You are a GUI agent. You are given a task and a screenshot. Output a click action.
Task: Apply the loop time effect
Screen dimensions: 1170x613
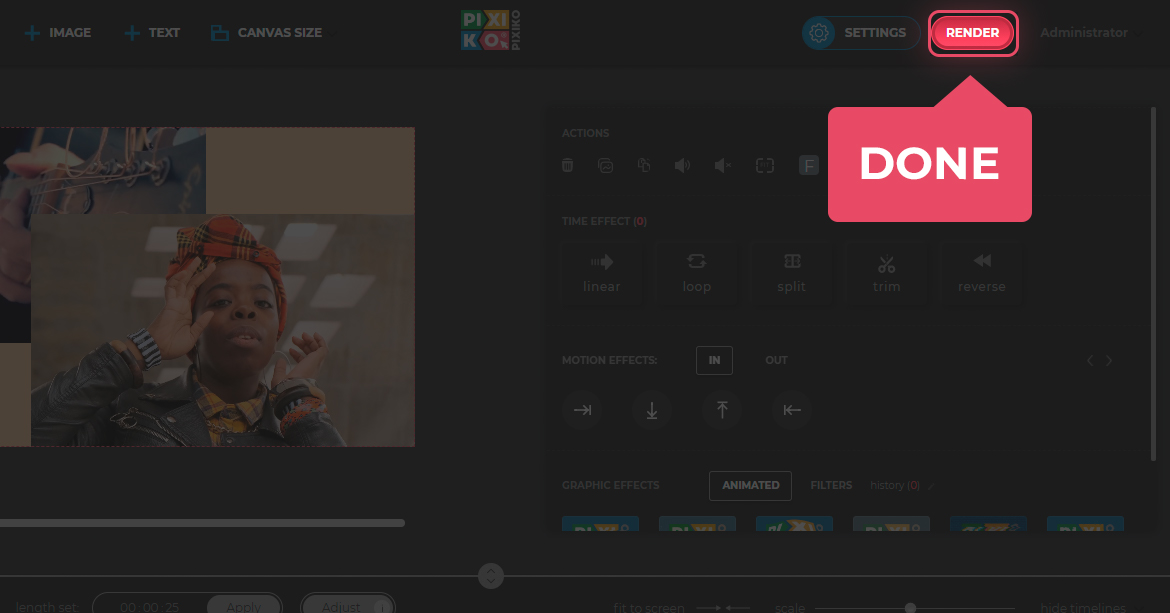click(697, 272)
